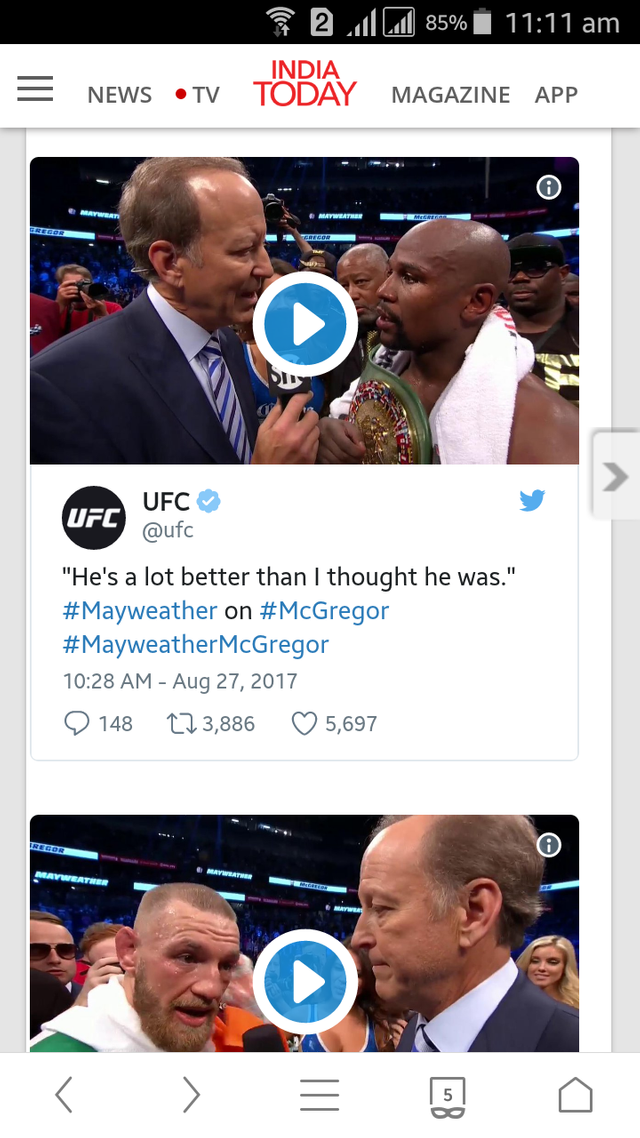Image resolution: width=640 pixels, height=1138 pixels.
Task: Open the Twitter bird icon on tweet
Action: [x=532, y=500]
